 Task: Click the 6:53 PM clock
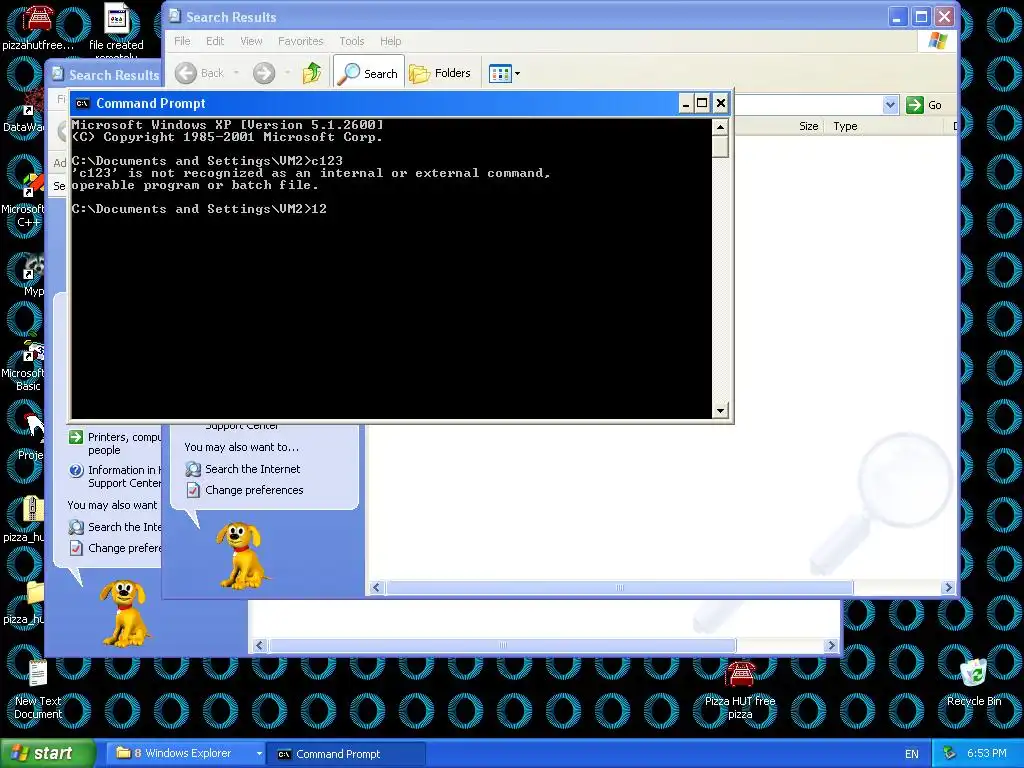pos(987,754)
